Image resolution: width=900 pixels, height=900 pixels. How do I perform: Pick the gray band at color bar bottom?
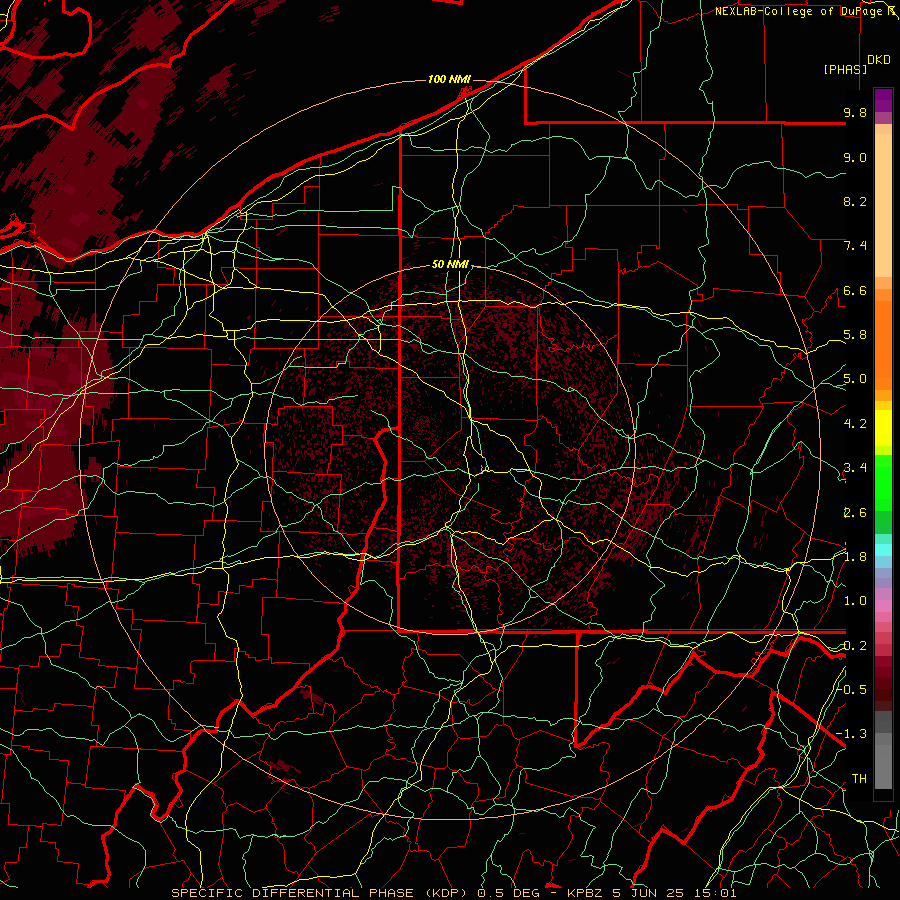point(883,761)
